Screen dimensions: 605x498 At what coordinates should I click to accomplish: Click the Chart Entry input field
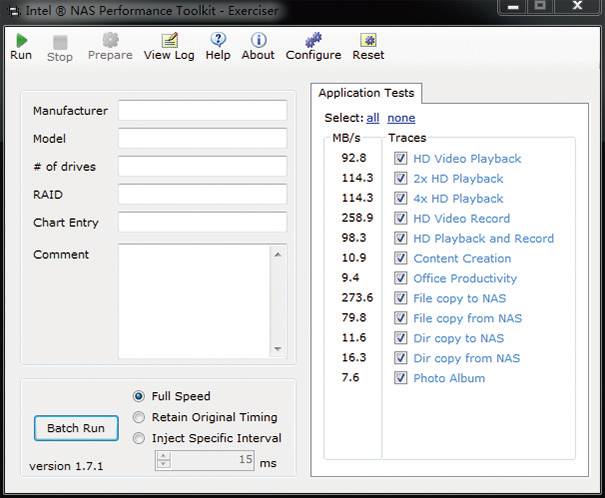pos(203,222)
